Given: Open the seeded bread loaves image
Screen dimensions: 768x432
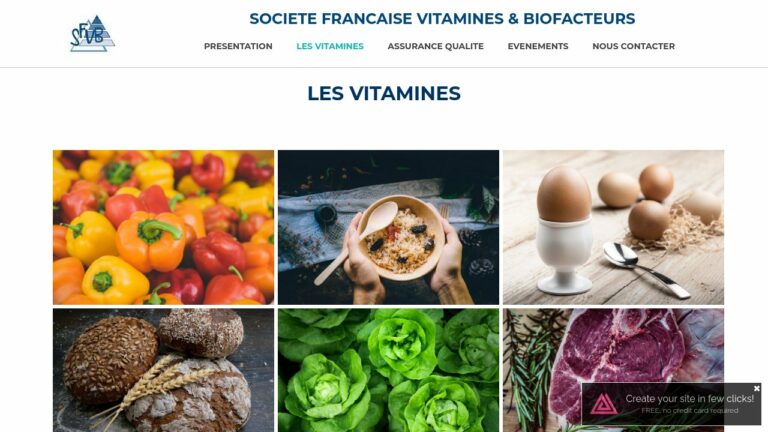Looking at the screenshot, I should click(x=164, y=370).
